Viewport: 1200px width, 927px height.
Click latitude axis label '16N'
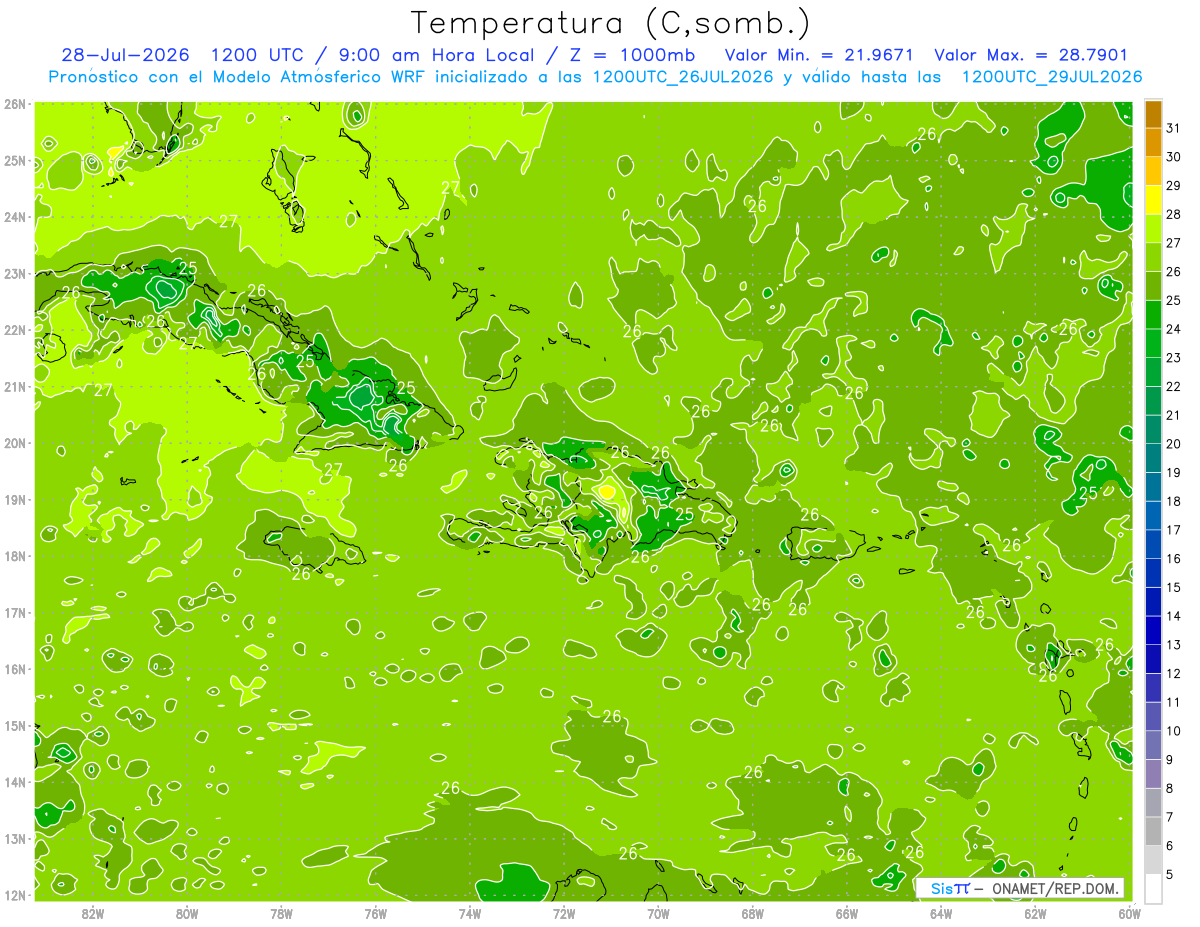[15, 669]
